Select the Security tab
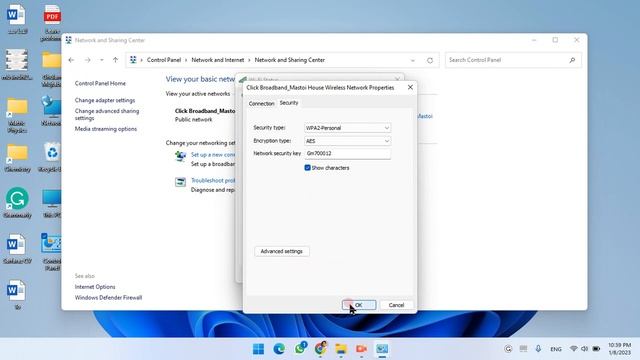This screenshot has width=640, height=360. click(289, 103)
